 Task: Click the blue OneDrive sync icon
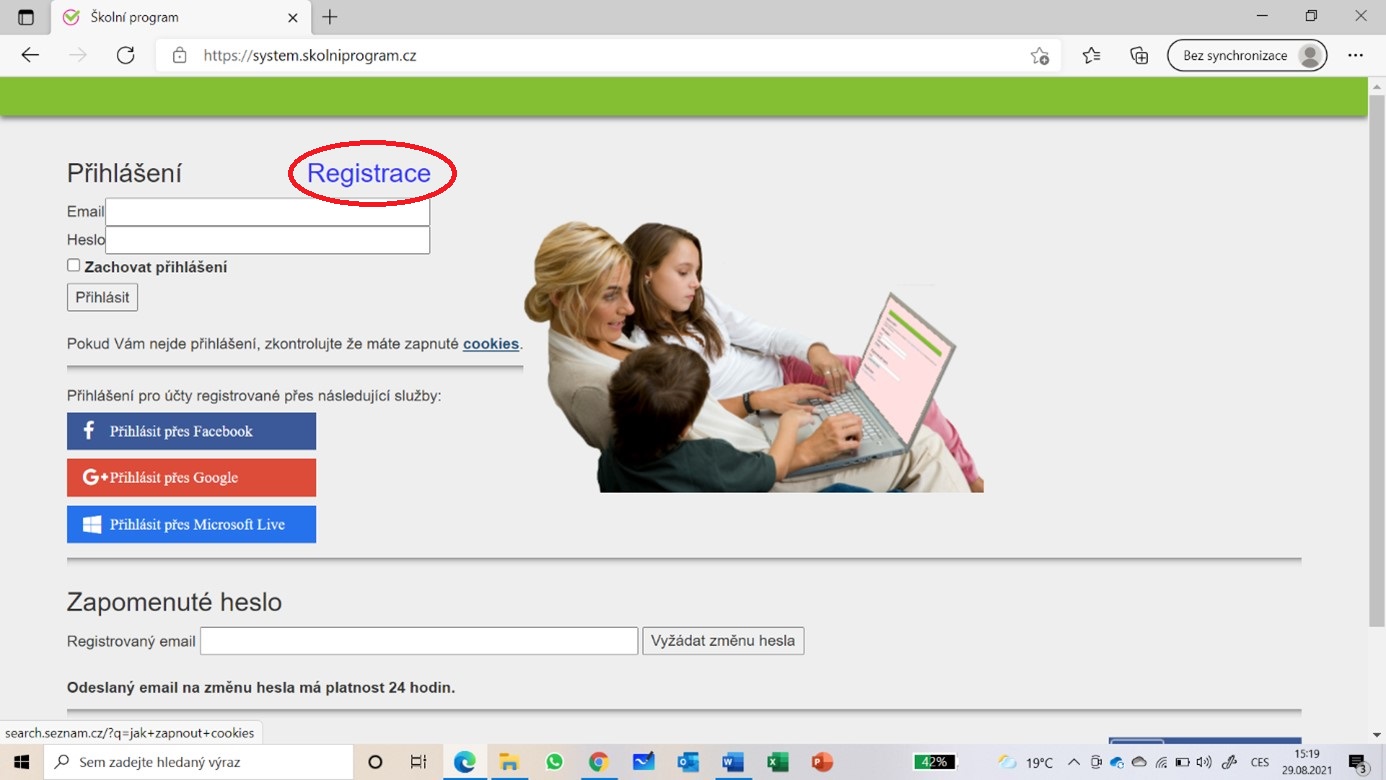(x=1117, y=762)
